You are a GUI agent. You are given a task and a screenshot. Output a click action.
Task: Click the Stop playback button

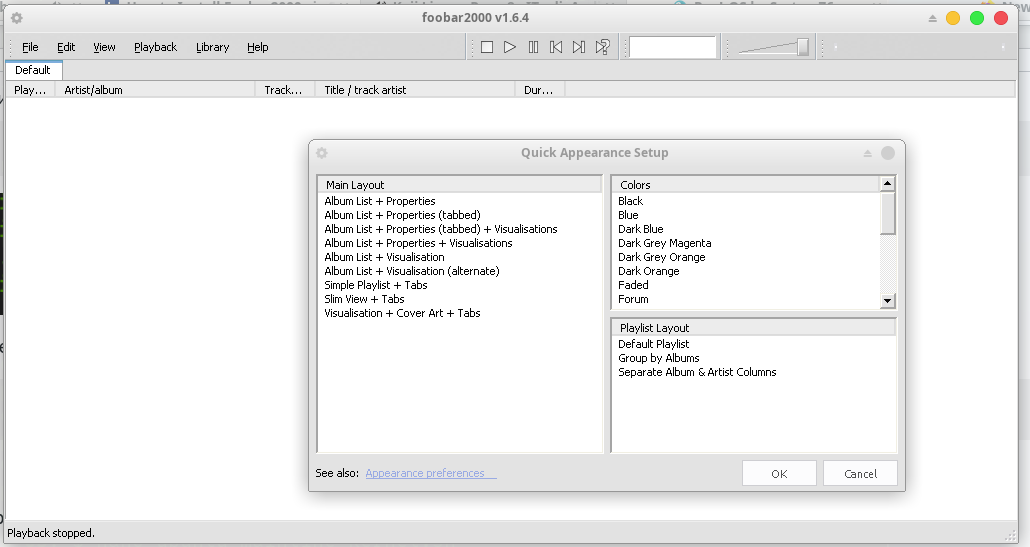click(487, 47)
